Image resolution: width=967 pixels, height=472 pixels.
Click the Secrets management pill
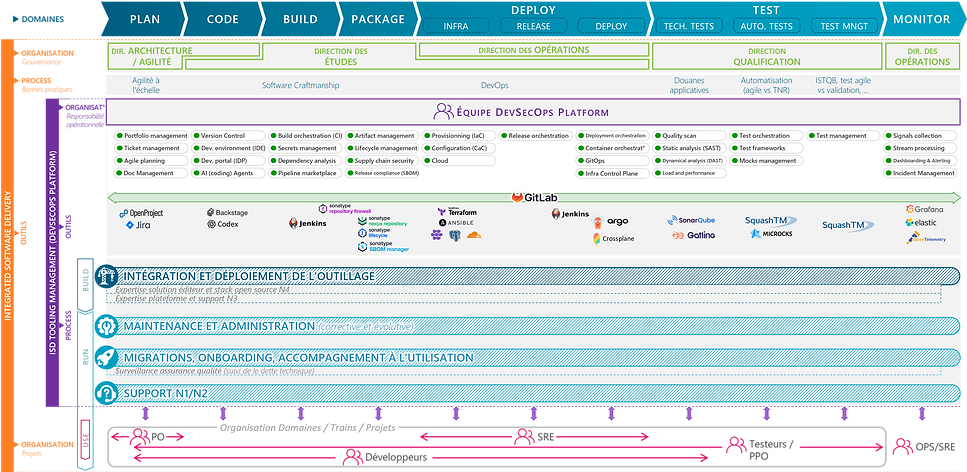click(x=305, y=148)
